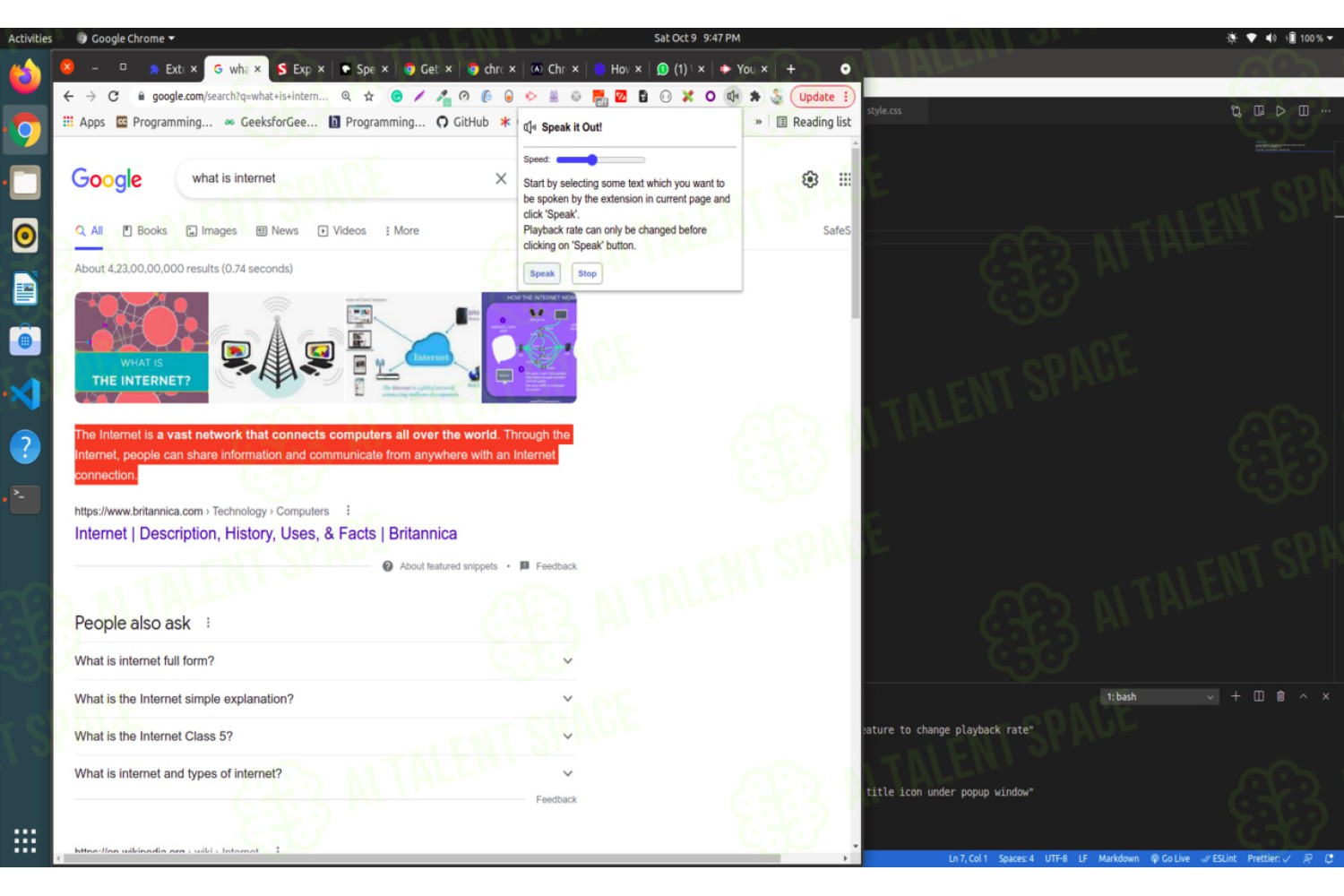Open Terminal from the Ubuntu dock
Image resolution: width=1344 pixels, height=896 pixels.
pyautogui.click(x=25, y=498)
